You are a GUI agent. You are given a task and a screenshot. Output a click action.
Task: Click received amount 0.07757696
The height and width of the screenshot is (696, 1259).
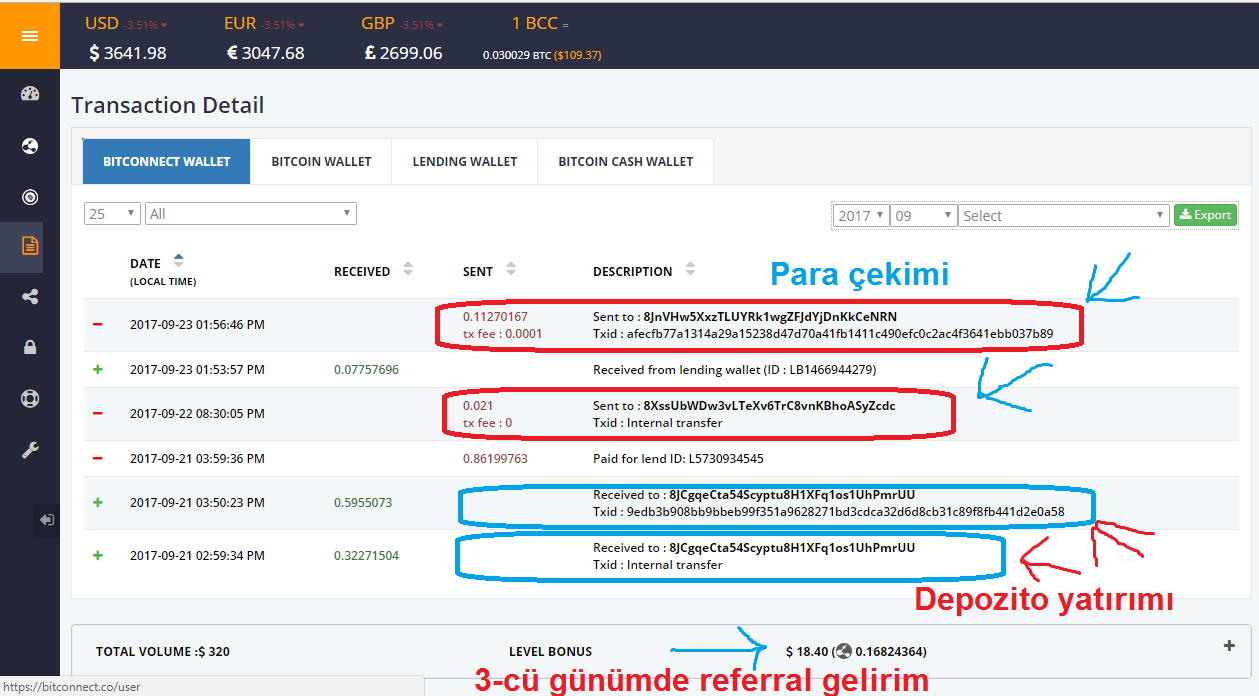pyautogui.click(x=366, y=370)
